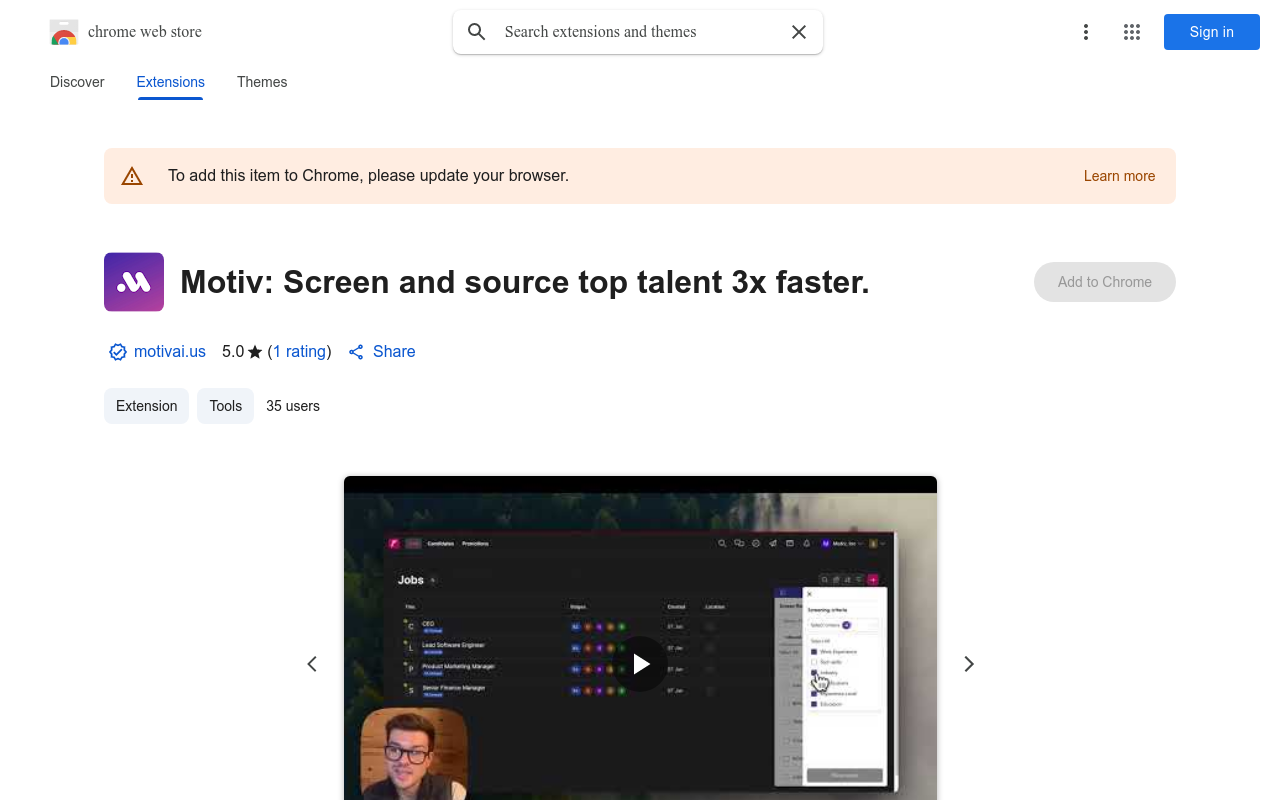Viewport: 1280px width, 800px height.
Task: Open the Google apps grid
Action: point(1132,32)
